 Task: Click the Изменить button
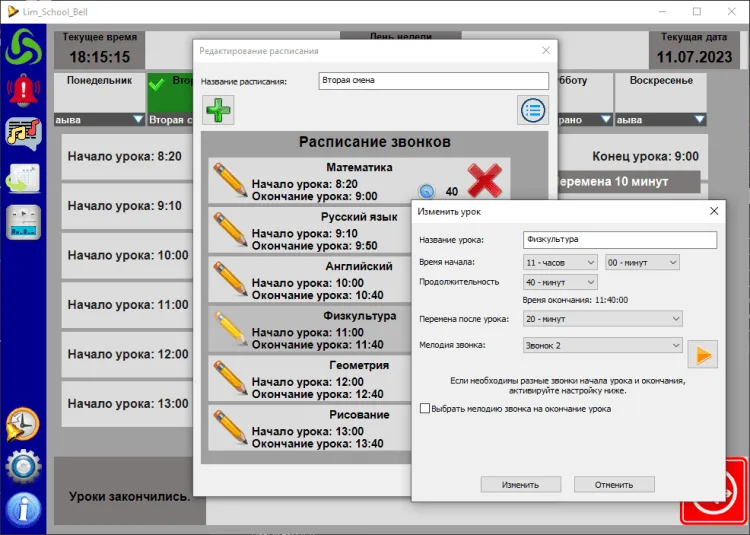point(521,484)
